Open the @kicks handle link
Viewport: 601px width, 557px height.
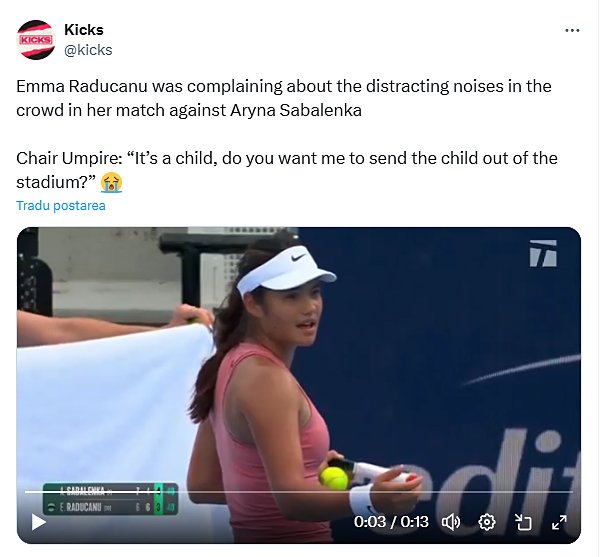[88, 50]
